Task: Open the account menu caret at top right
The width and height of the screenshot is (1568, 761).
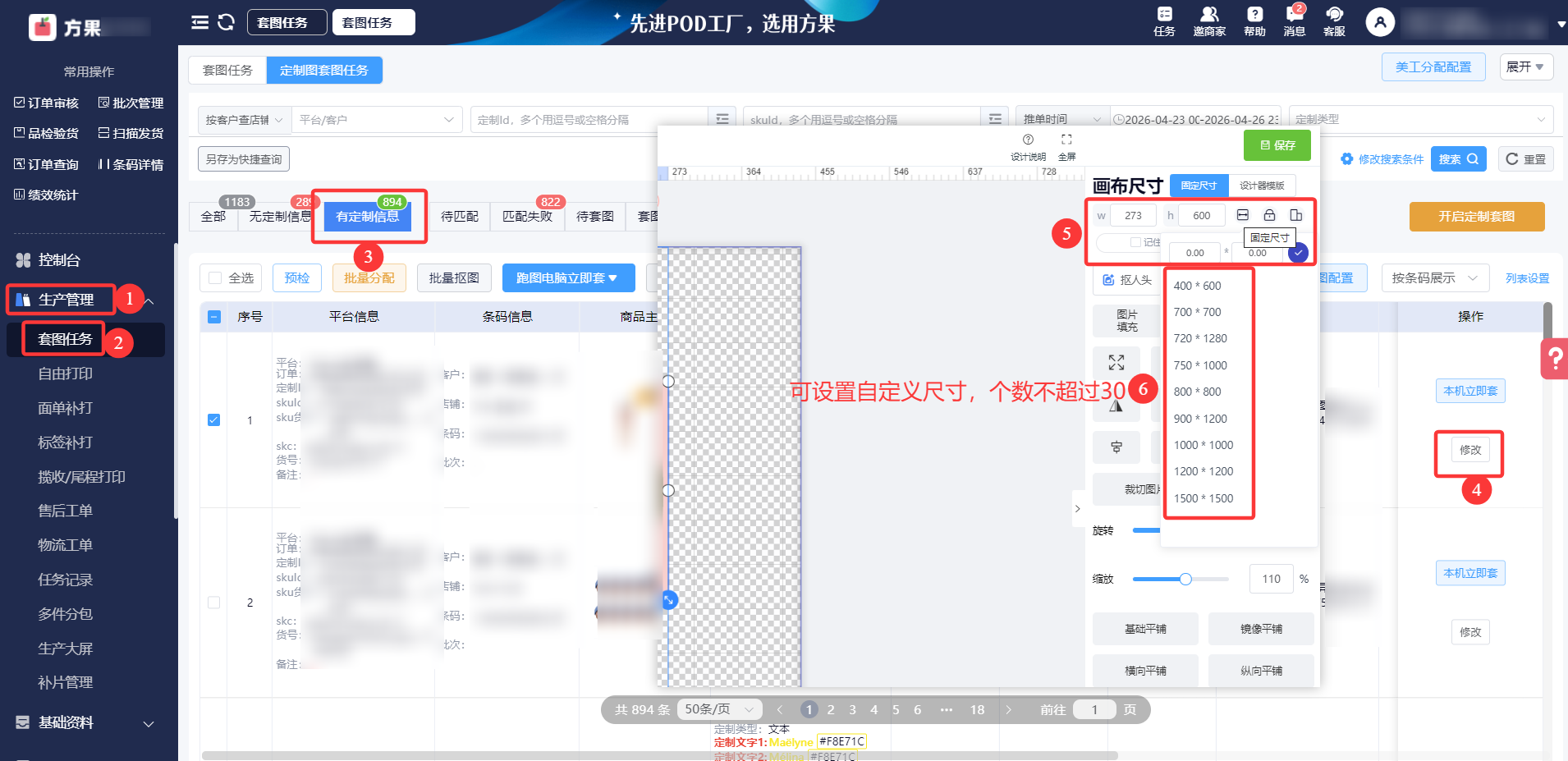Action: click(x=1561, y=25)
